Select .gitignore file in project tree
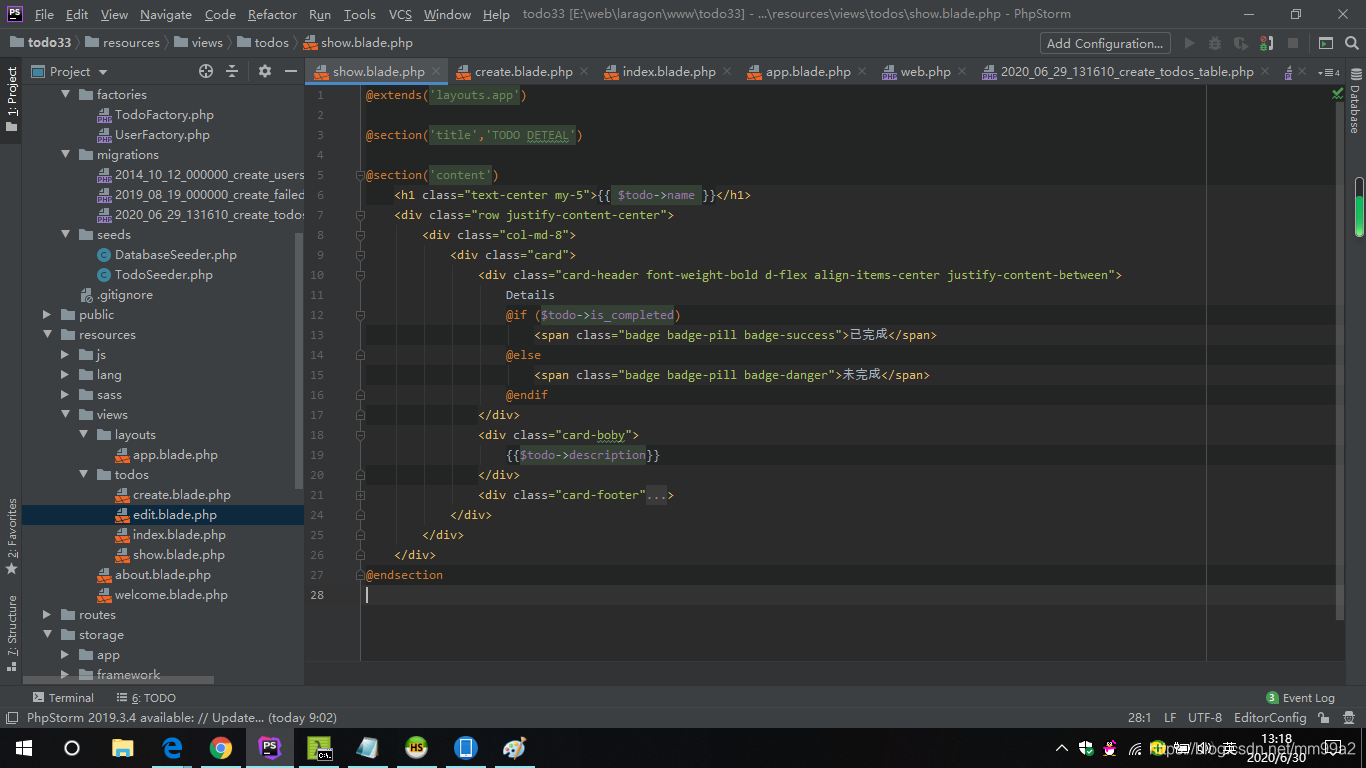Screen dimensions: 1366x768 [x=125, y=295]
